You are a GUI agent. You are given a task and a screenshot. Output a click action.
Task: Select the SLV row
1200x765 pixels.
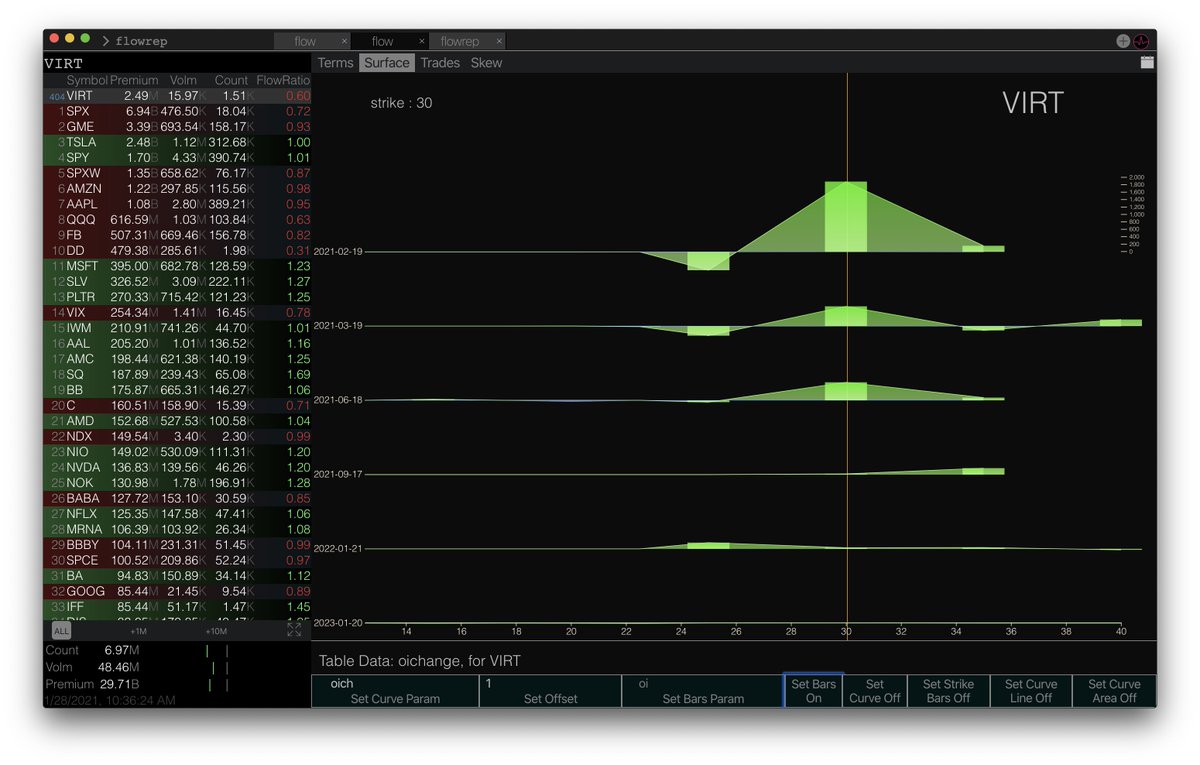[x=177, y=282]
